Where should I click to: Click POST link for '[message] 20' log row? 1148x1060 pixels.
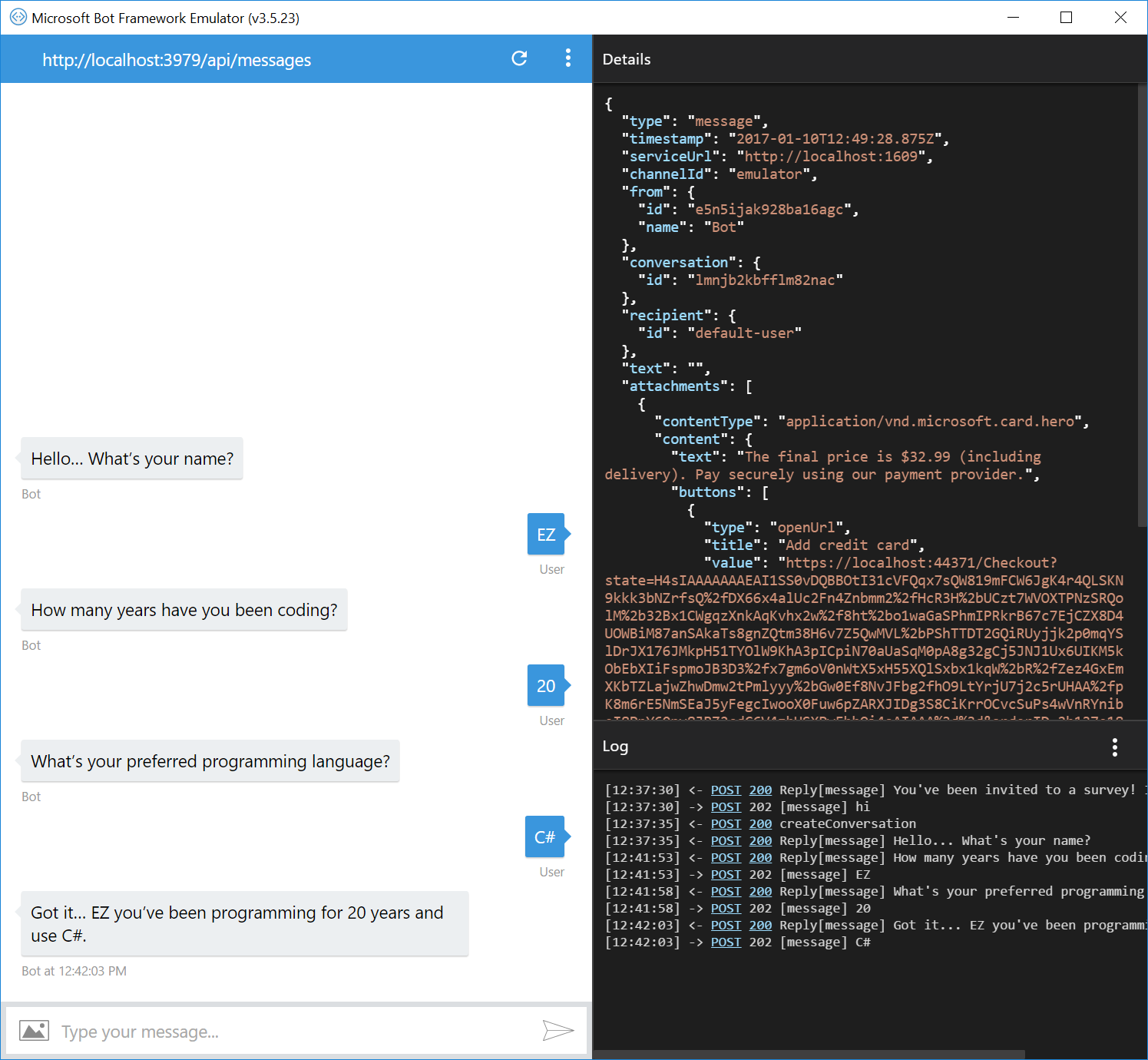point(726,908)
